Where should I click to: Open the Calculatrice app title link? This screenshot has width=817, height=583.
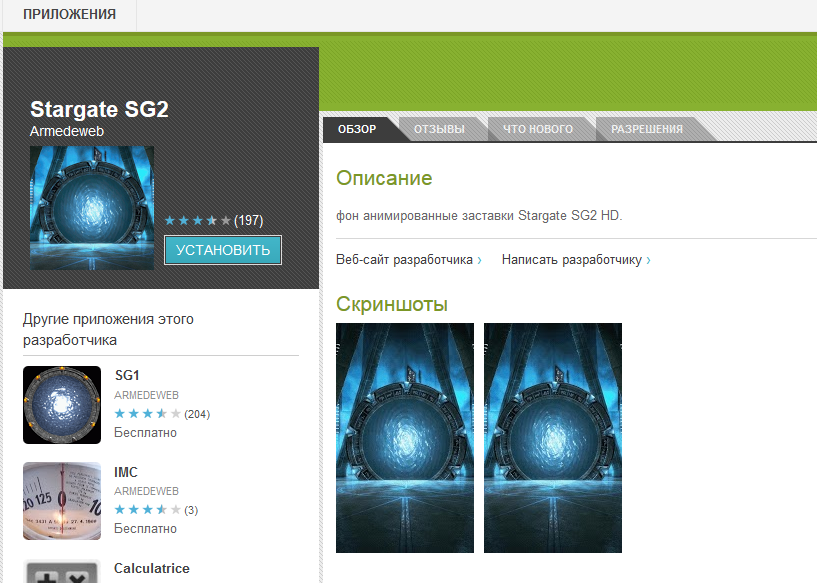point(152,568)
